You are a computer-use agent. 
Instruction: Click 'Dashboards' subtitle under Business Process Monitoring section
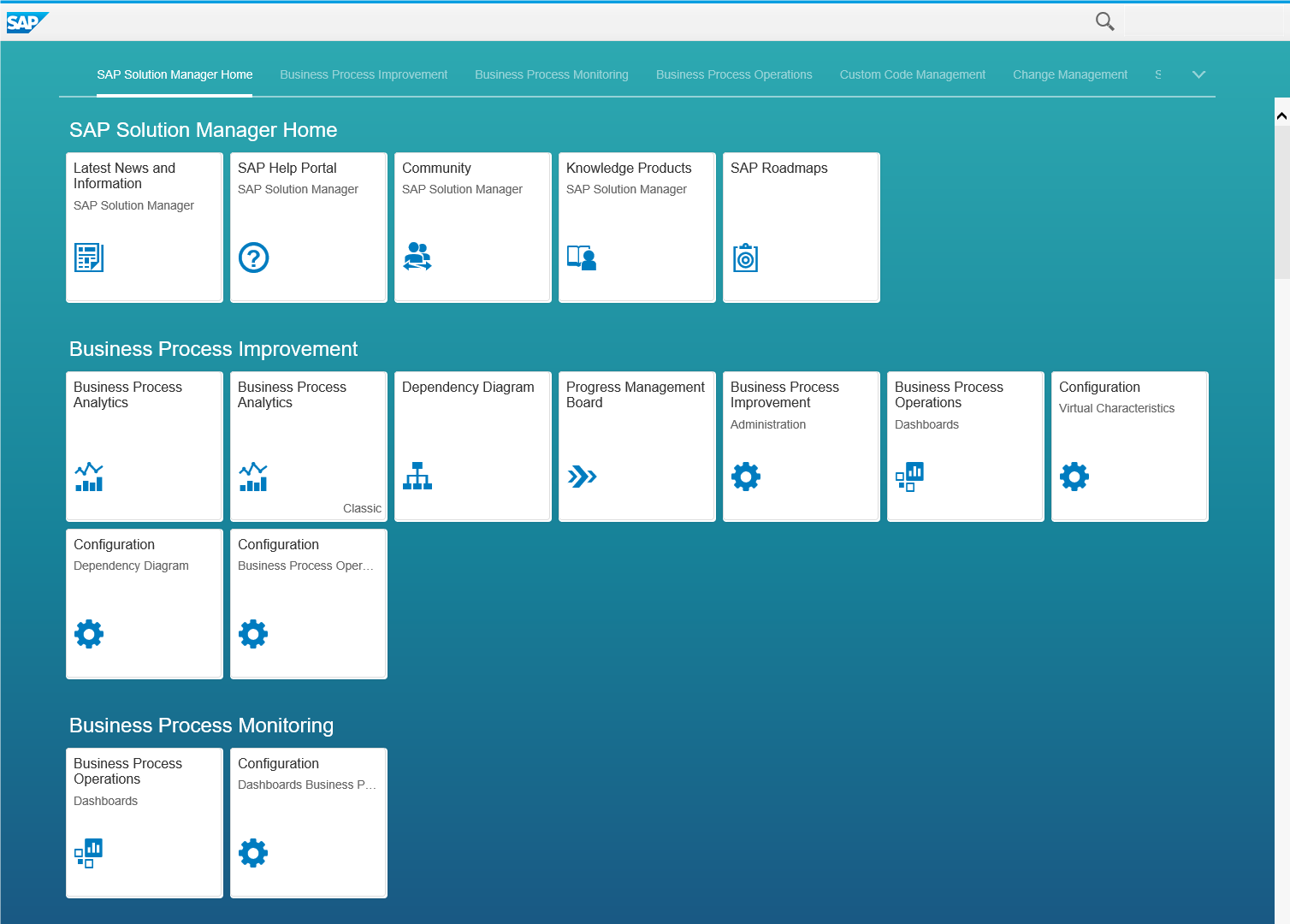coord(105,802)
